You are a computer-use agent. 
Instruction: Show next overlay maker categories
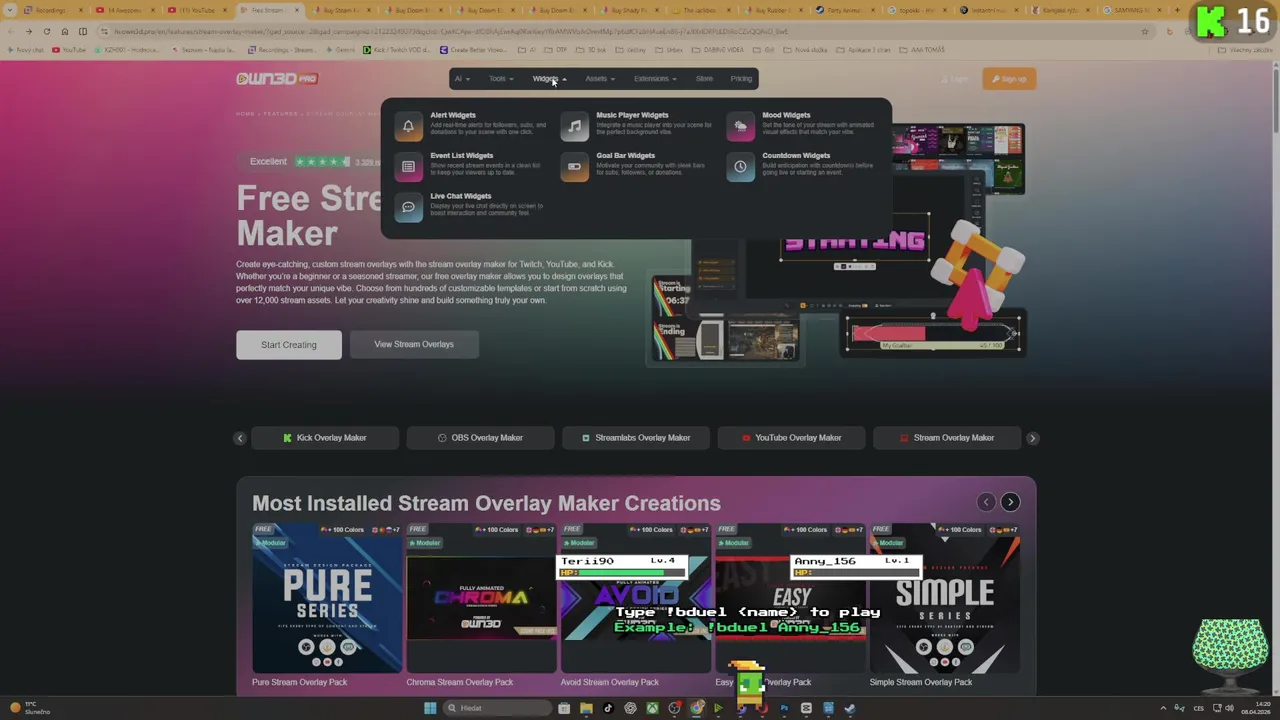tap(1032, 438)
